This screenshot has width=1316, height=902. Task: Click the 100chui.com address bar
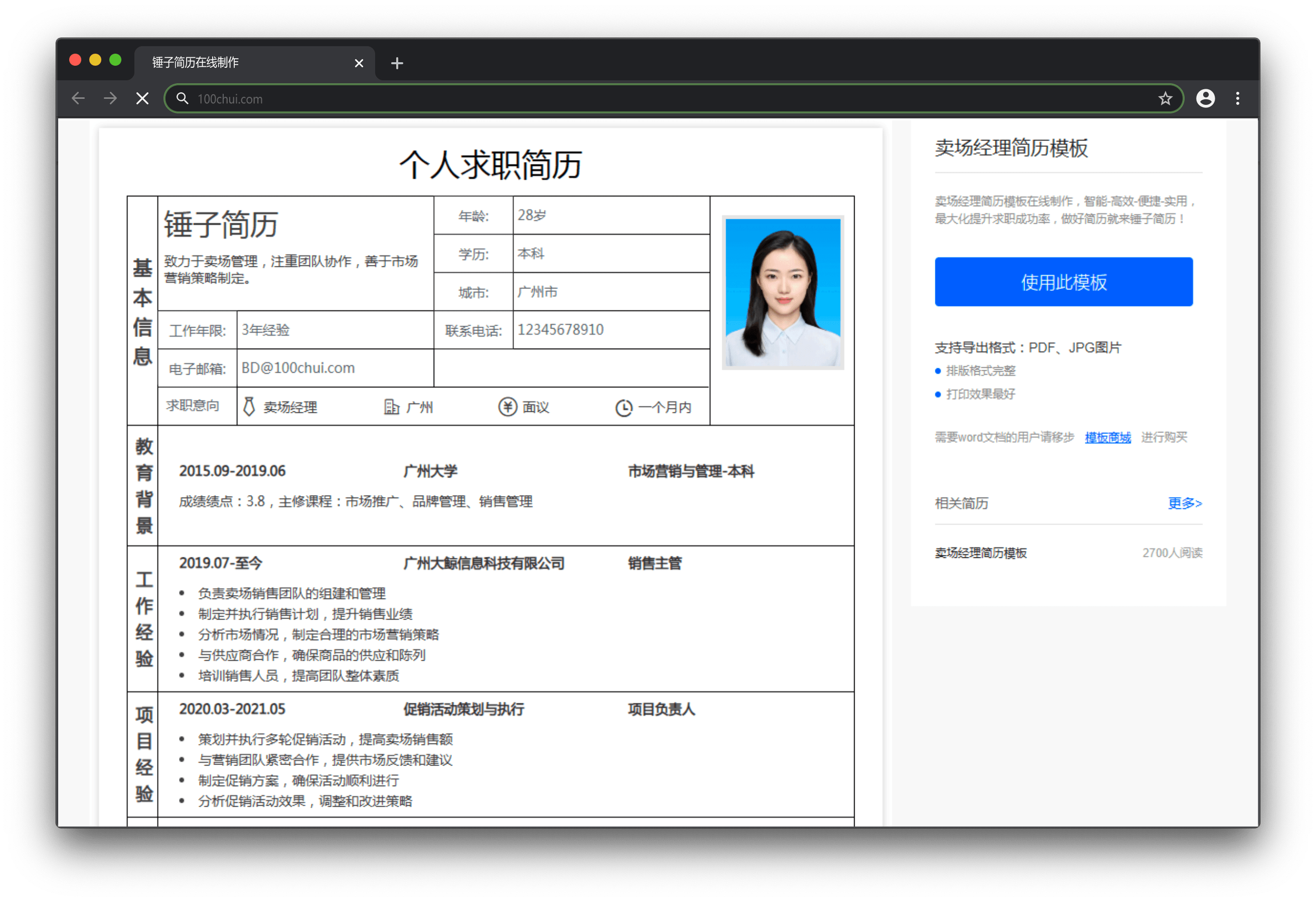[674, 99]
